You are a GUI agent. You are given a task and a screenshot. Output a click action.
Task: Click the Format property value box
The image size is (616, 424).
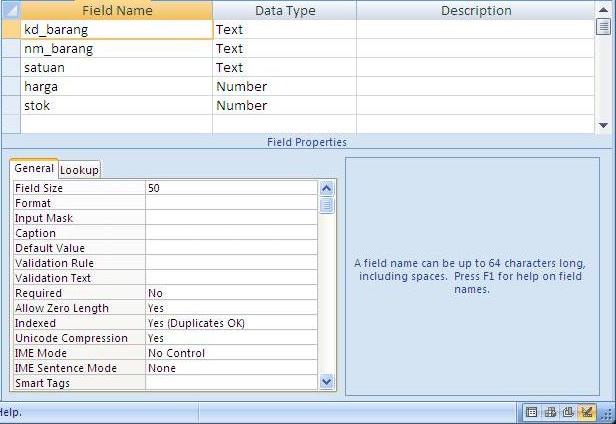tap(231, 203)
